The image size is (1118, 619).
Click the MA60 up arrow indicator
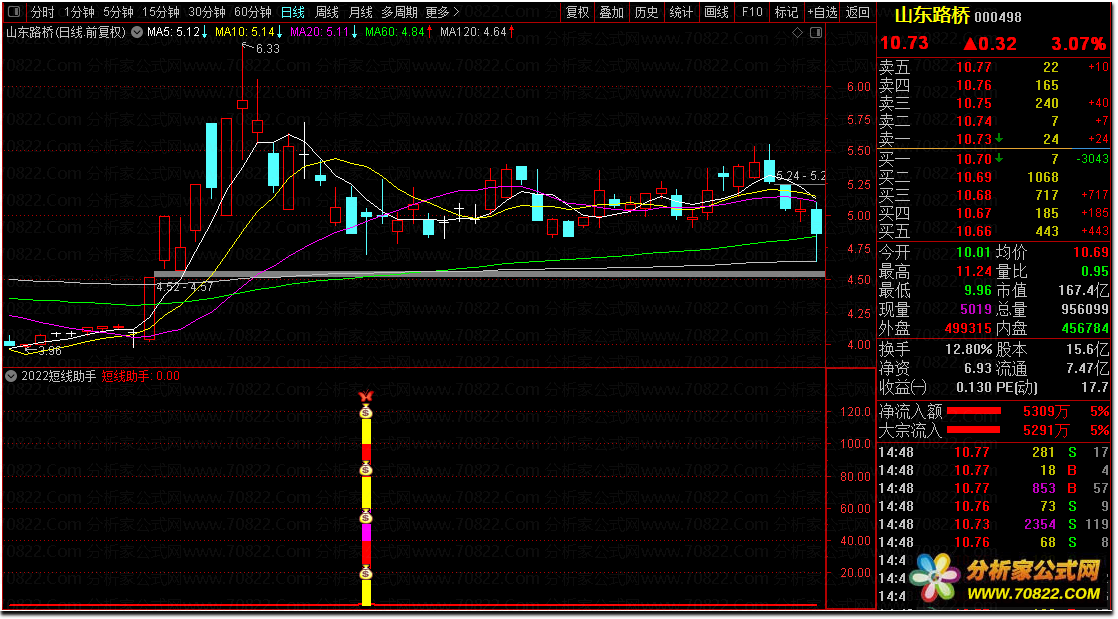coord(429,32)
